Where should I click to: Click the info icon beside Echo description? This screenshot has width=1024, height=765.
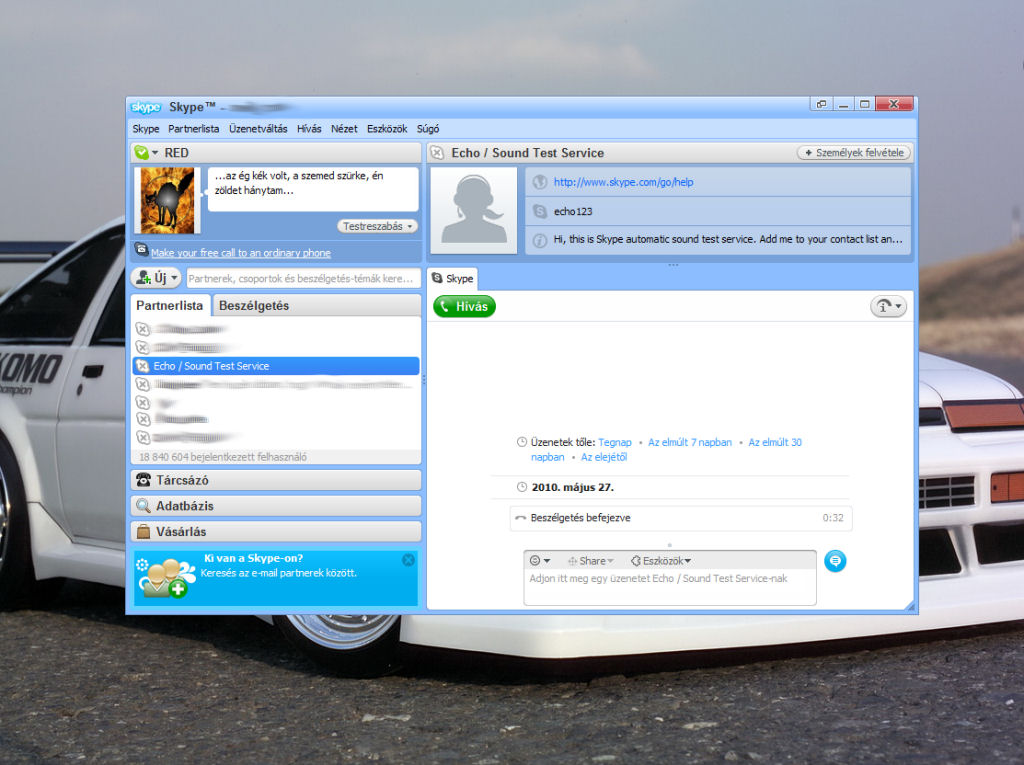540,240
